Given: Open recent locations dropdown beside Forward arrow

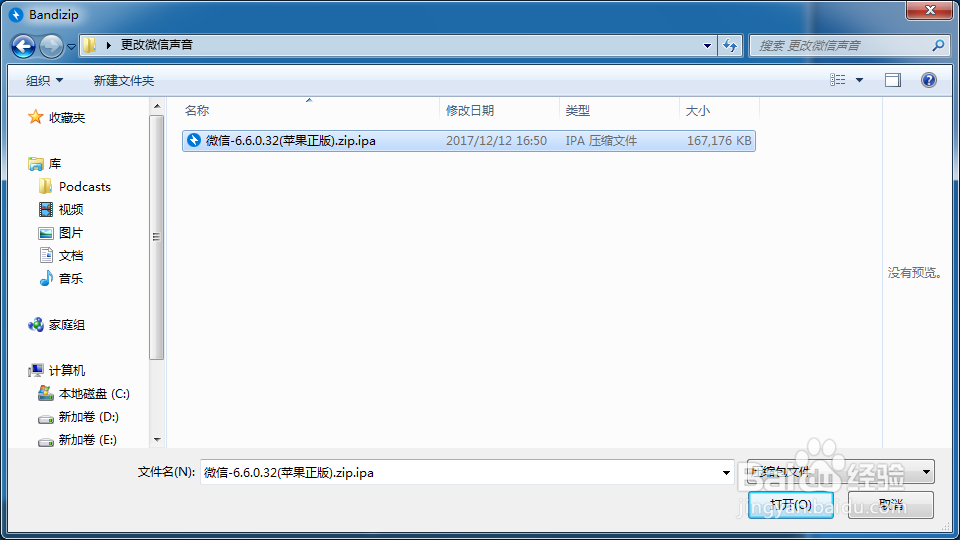Looking at the screenshot, I should (x=71, y=46).
